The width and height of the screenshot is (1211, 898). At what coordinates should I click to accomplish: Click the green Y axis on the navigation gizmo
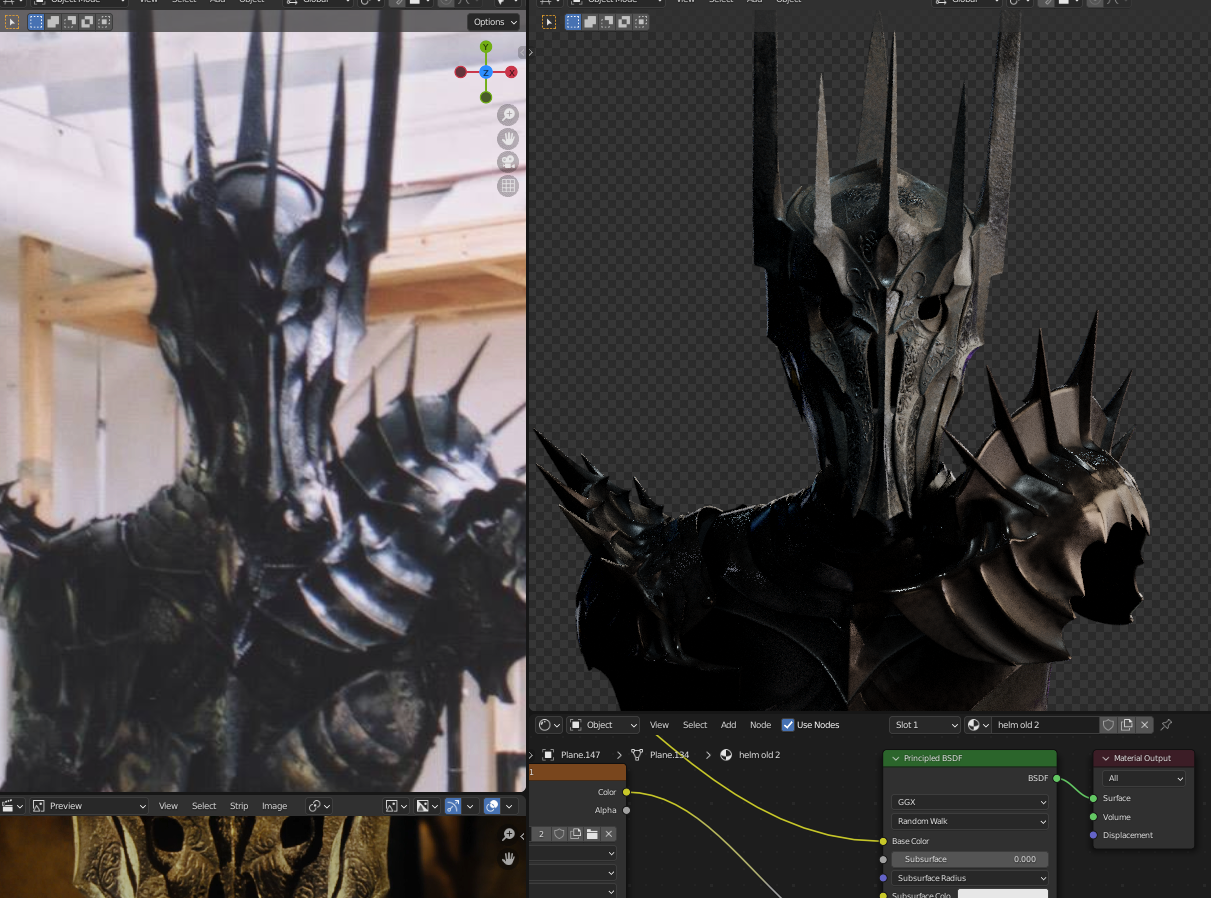486,47
